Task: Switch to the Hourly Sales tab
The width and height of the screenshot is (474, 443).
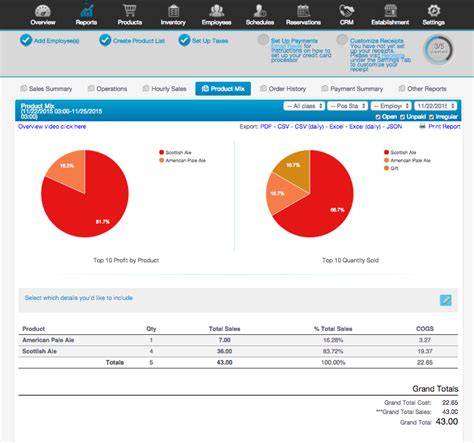Action: (x=164, y=89)
